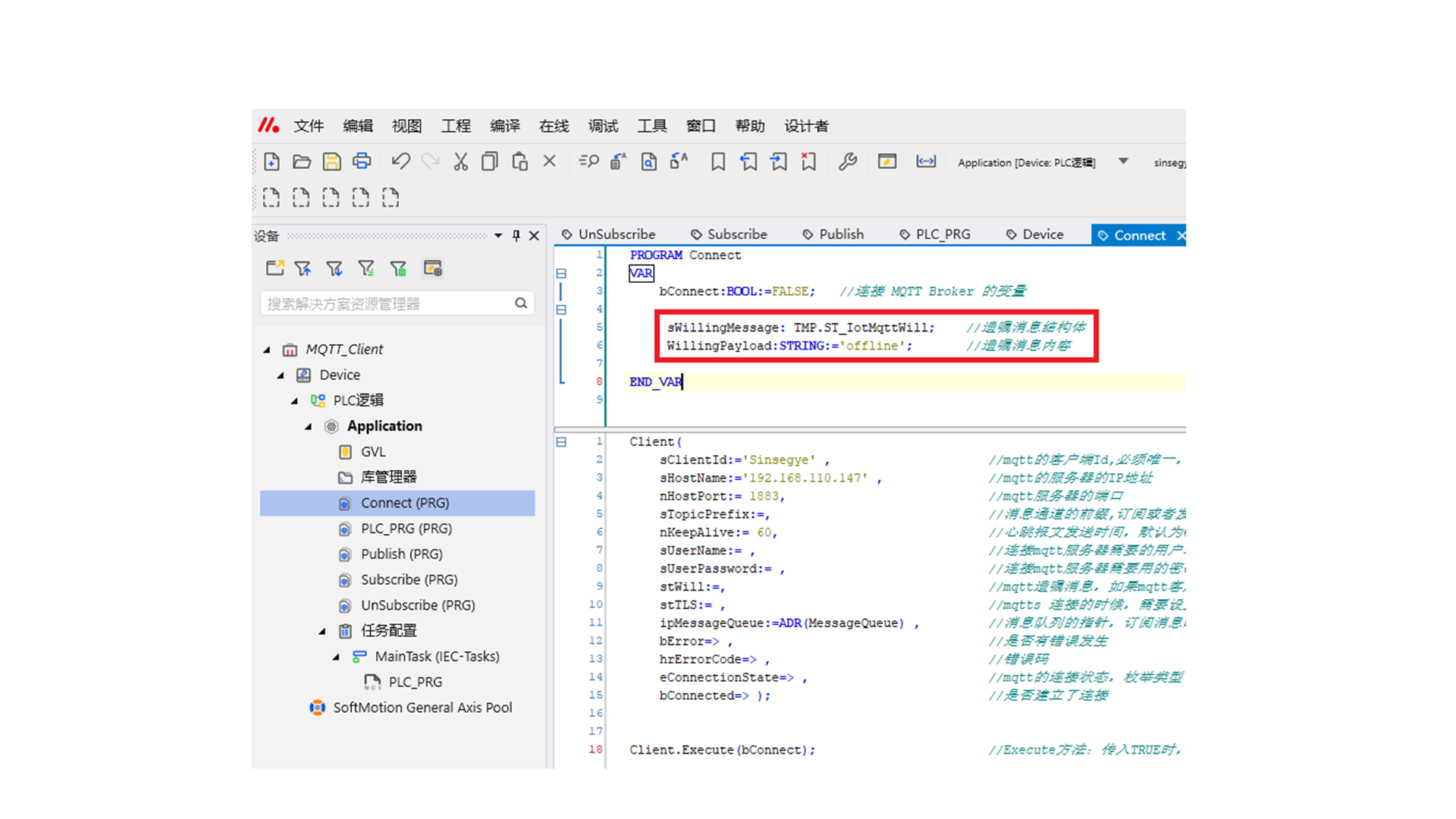This screenshot has height=819, width=1456.
Task: Open the 编辑 menu
Action: click(358, 126)
